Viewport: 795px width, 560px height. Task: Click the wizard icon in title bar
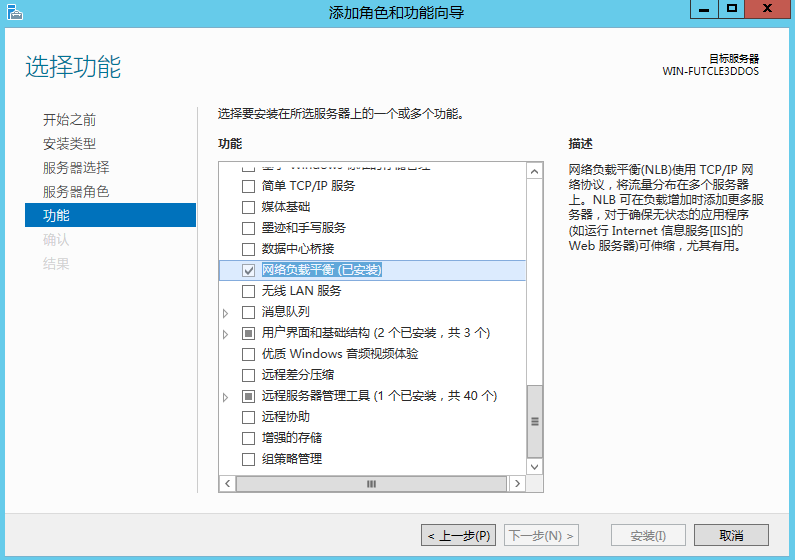15,12
